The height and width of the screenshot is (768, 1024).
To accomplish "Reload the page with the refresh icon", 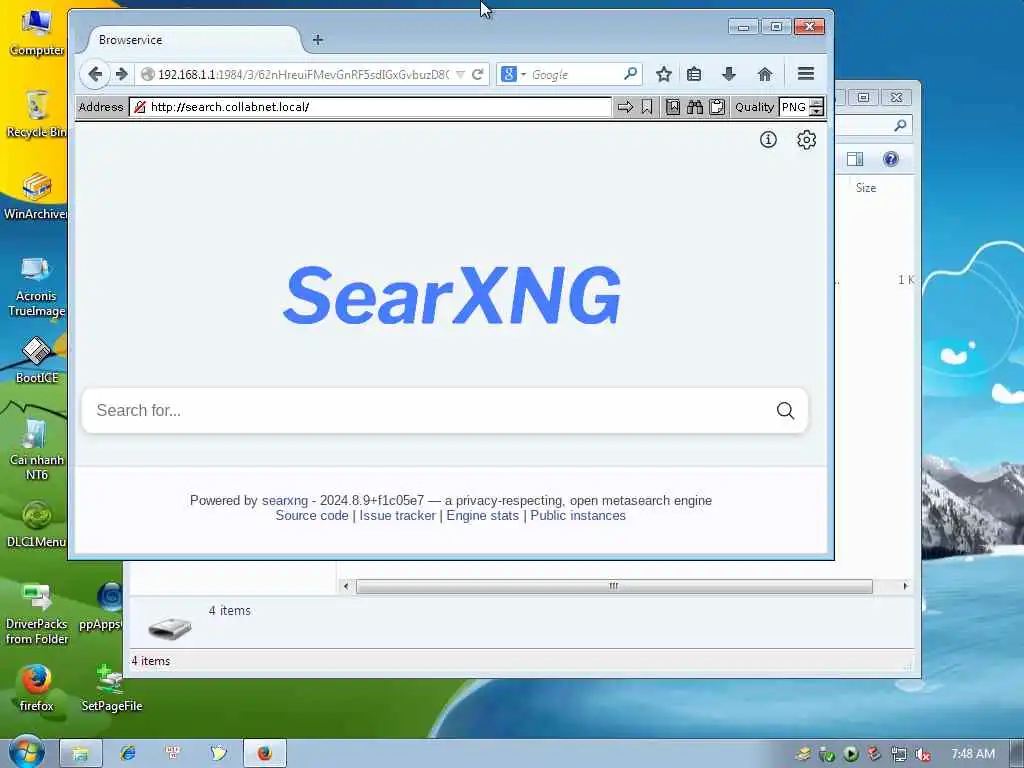I will [477, 74].
